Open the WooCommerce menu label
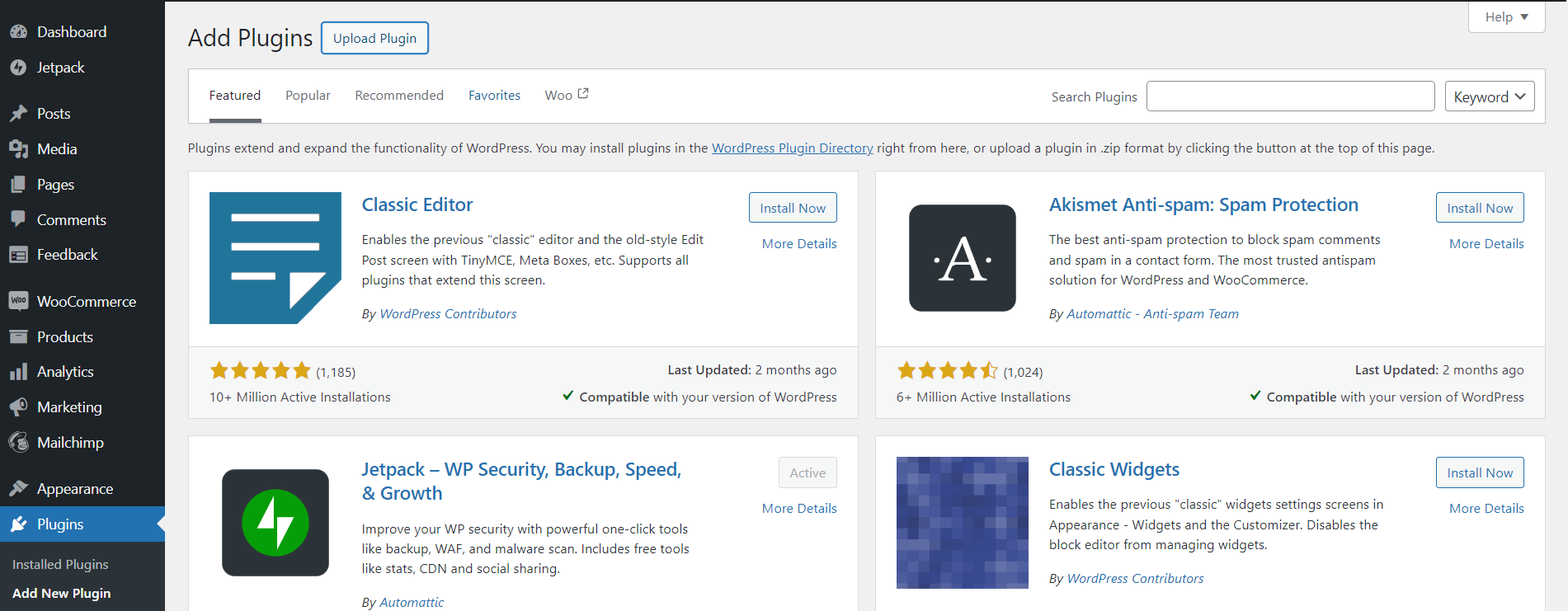The image size is (1568, 611). pos(87,302)
